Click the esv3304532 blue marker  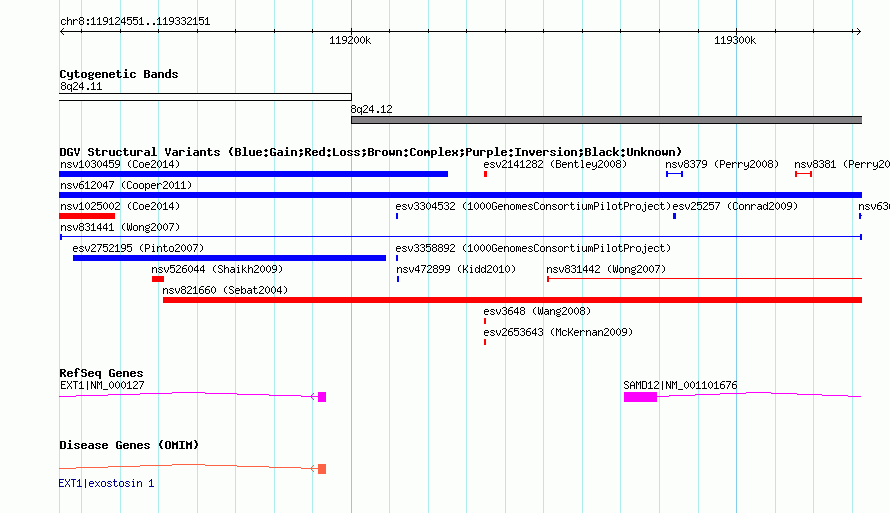pyautogui.click(x=397, y=216)
